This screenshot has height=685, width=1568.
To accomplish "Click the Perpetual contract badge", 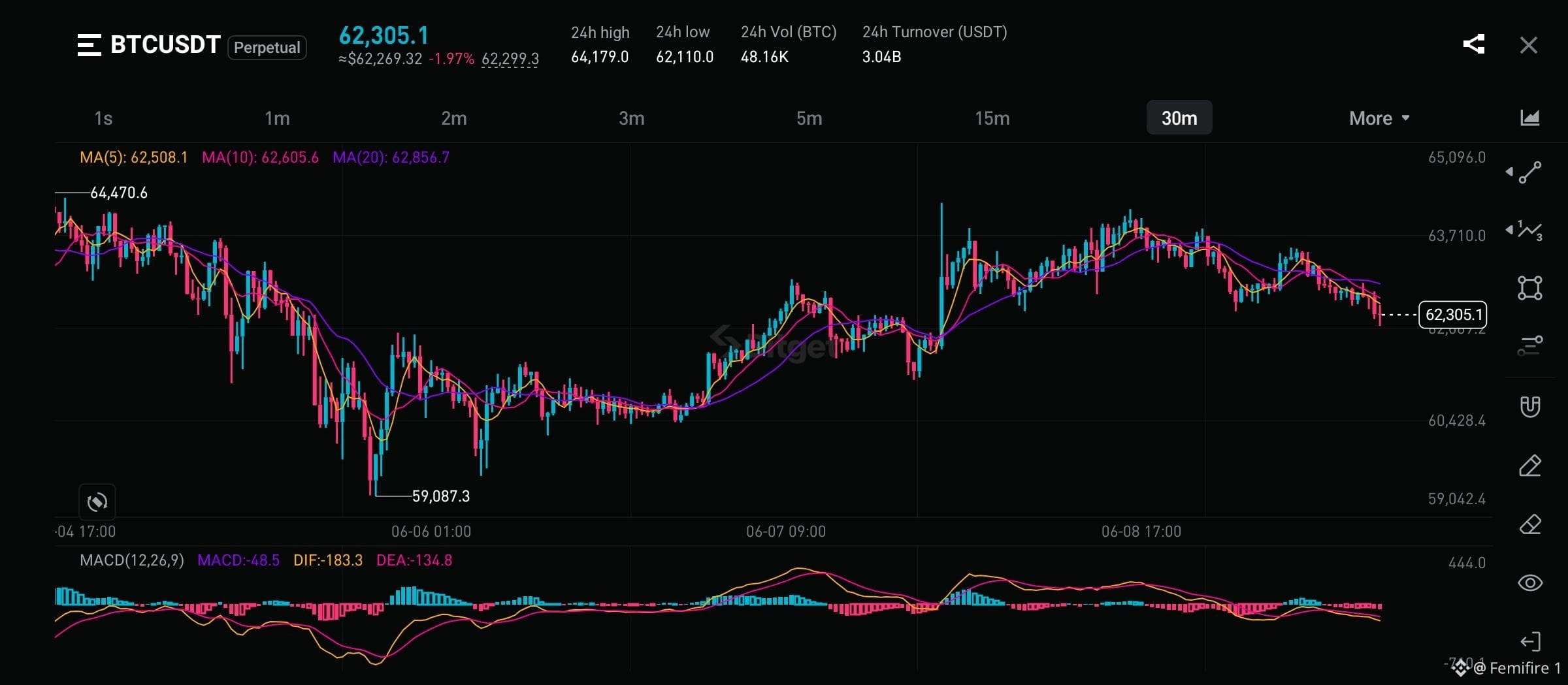I will pyautogui.click(x=267, y=48).
